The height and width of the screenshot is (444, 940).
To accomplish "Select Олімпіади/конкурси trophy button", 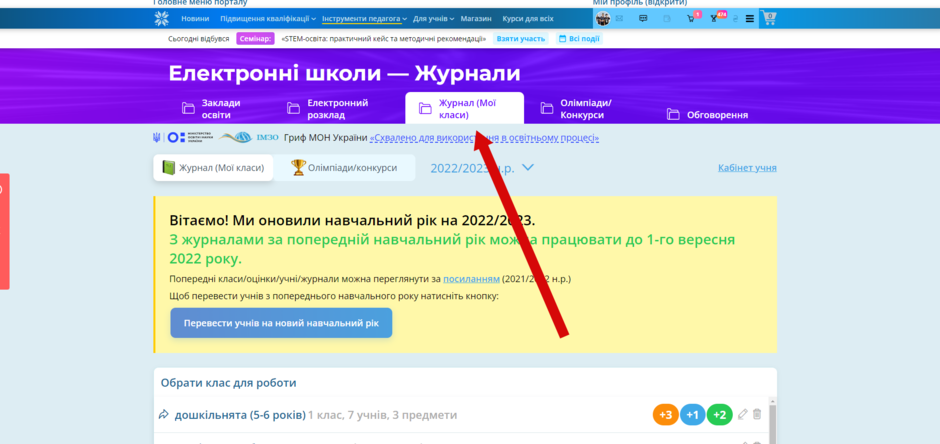I will point(344,168).
